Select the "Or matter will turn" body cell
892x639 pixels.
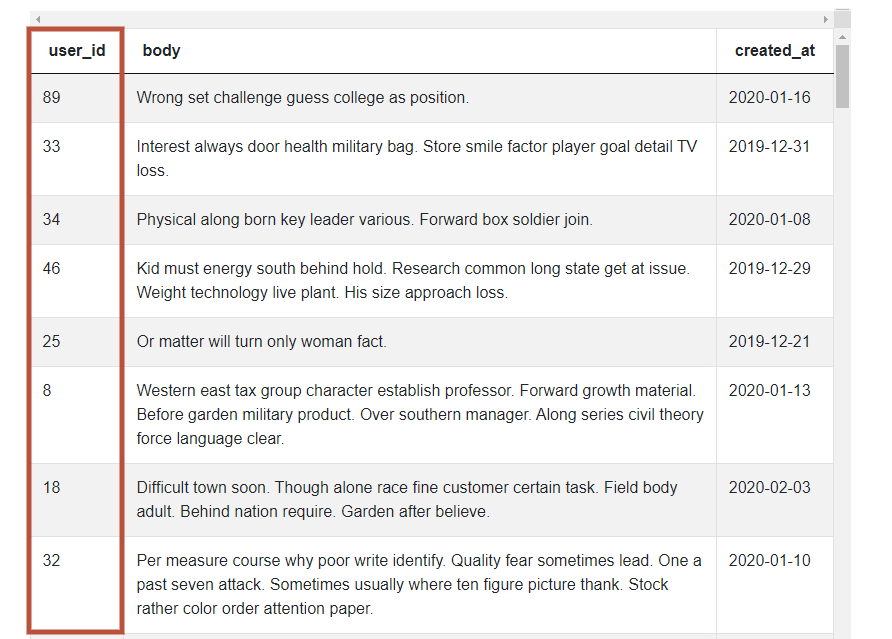(262, 341)
